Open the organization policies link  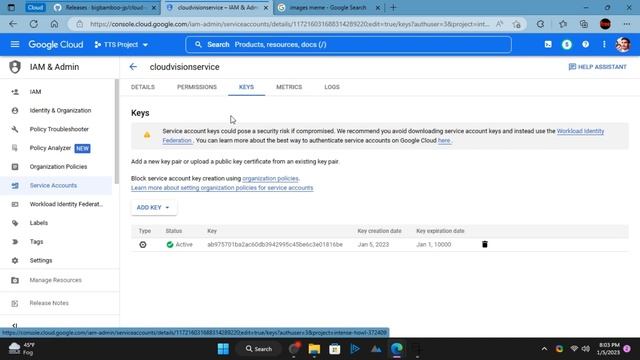270,178
